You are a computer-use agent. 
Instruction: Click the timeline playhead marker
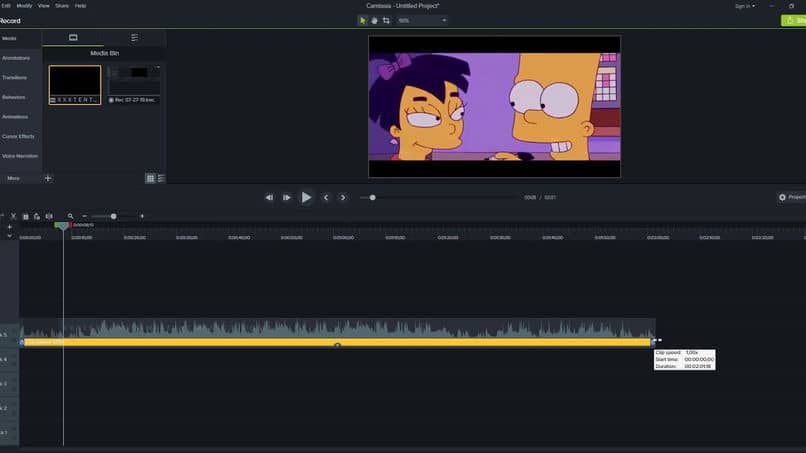pos(62,226)
